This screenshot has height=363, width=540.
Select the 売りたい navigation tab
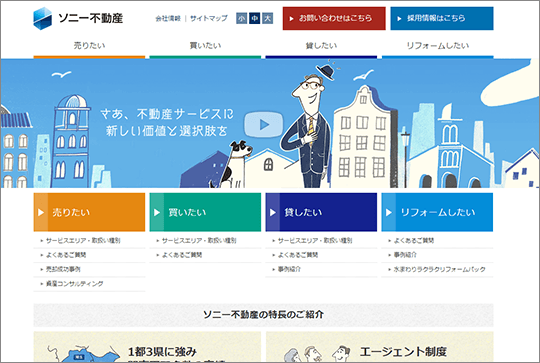coord(89,47)
